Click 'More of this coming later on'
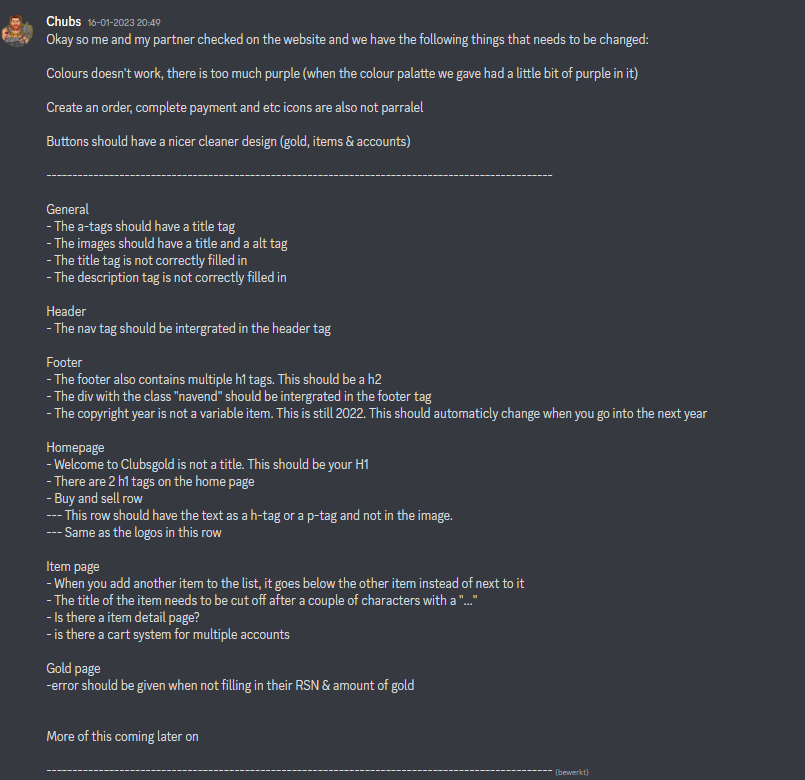805x780 pixels. (x=122, y=736)
